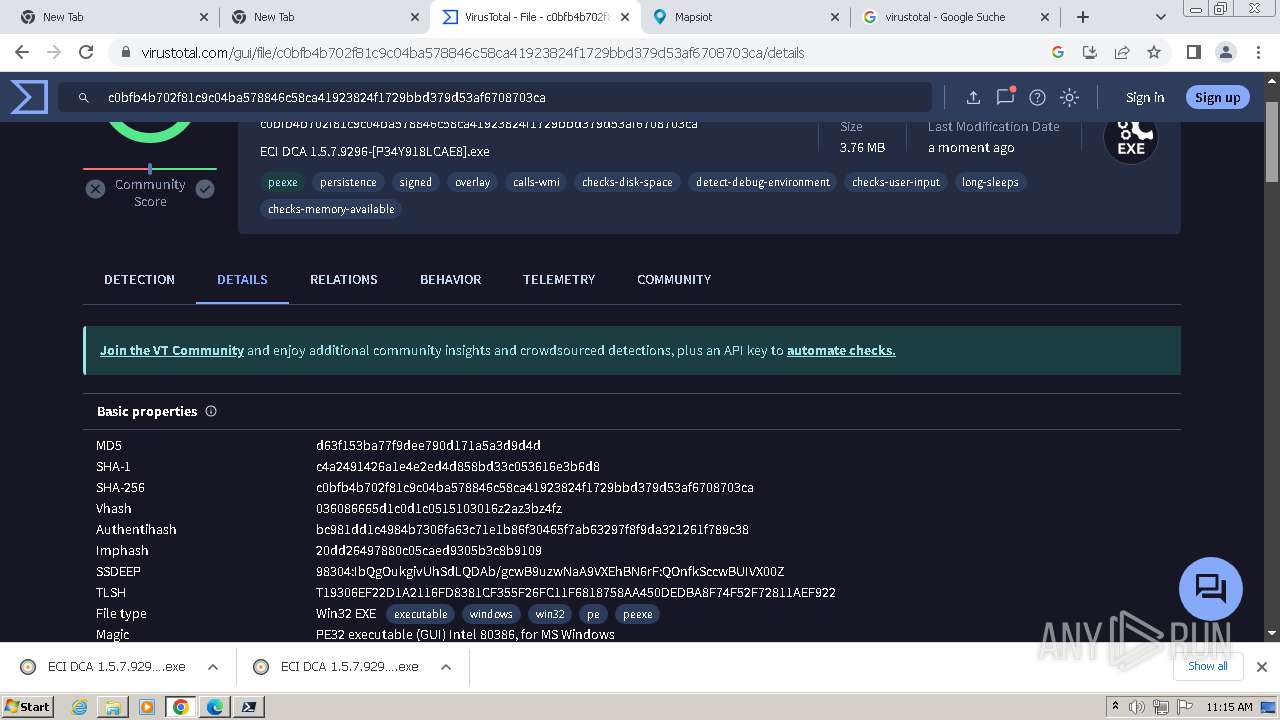The image size is (1280, 720).
Task: Switch to the COMMUNITY tab
Action: pos(674,279)
